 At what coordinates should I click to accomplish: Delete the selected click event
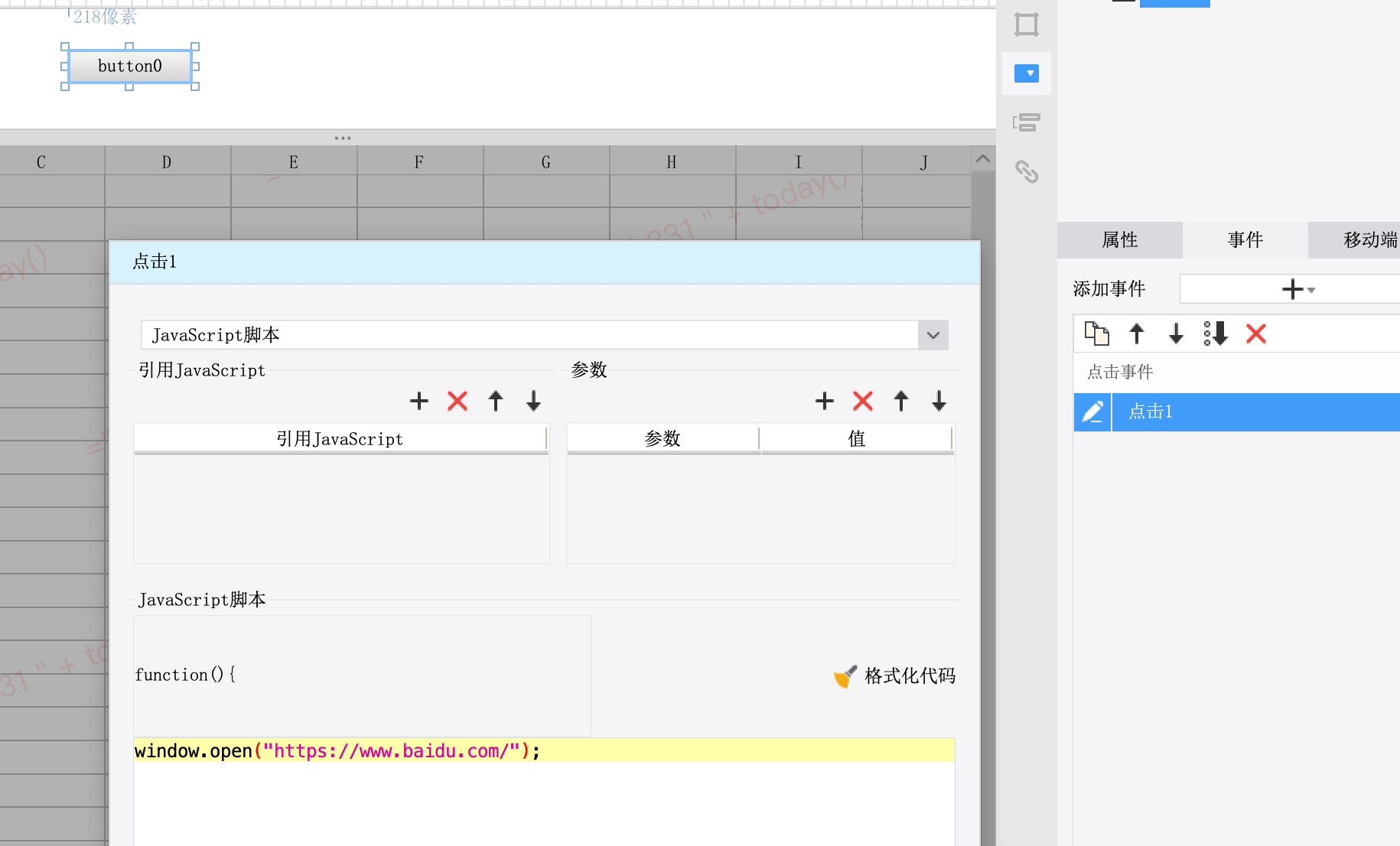(1256, 334)
